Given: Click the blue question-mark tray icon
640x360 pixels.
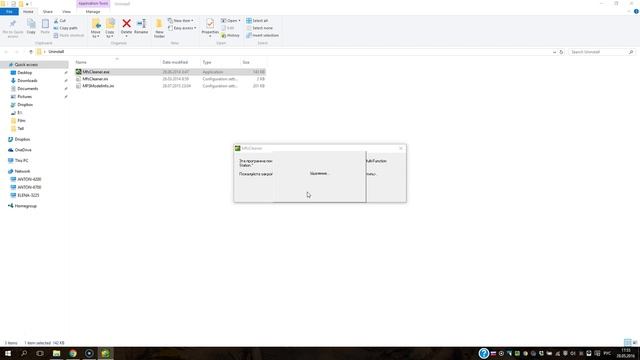Looking at the screenshot, I should click(484, 353).
